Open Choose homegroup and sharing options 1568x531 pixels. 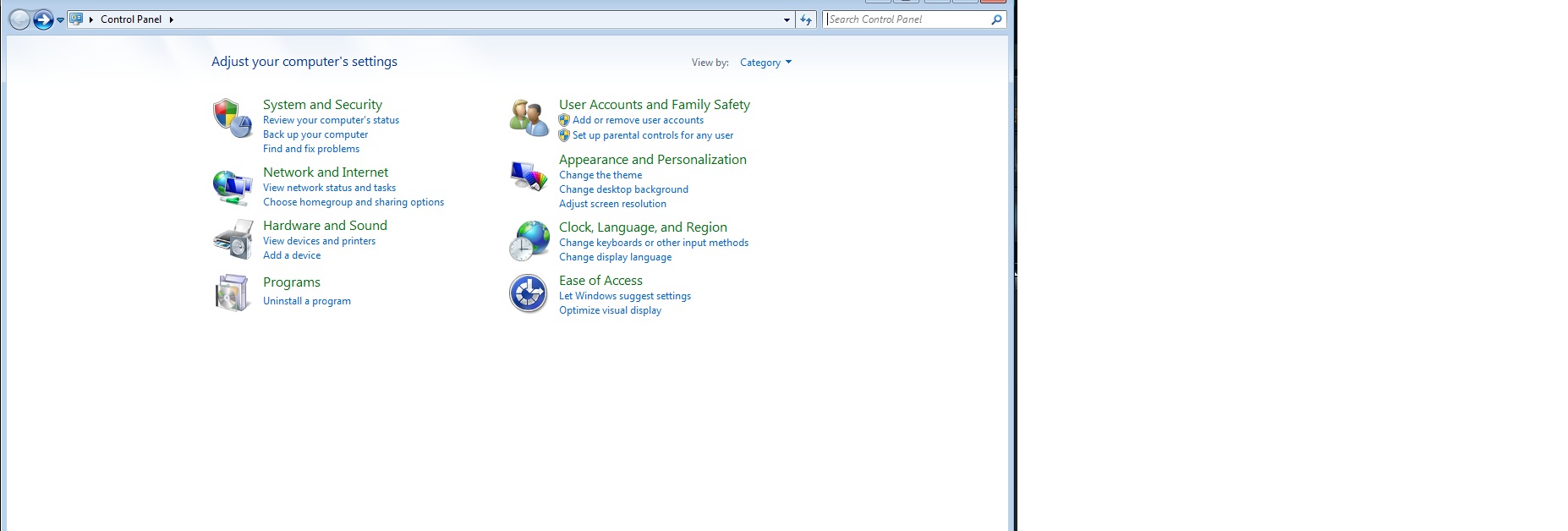coord(354,202)
